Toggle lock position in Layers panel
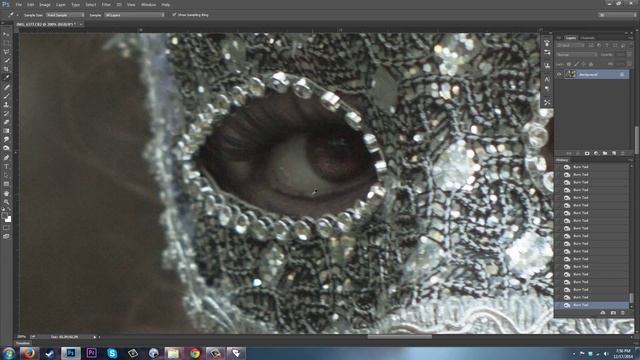This screenshot has height=360, width=640. (x=583, y=64)
